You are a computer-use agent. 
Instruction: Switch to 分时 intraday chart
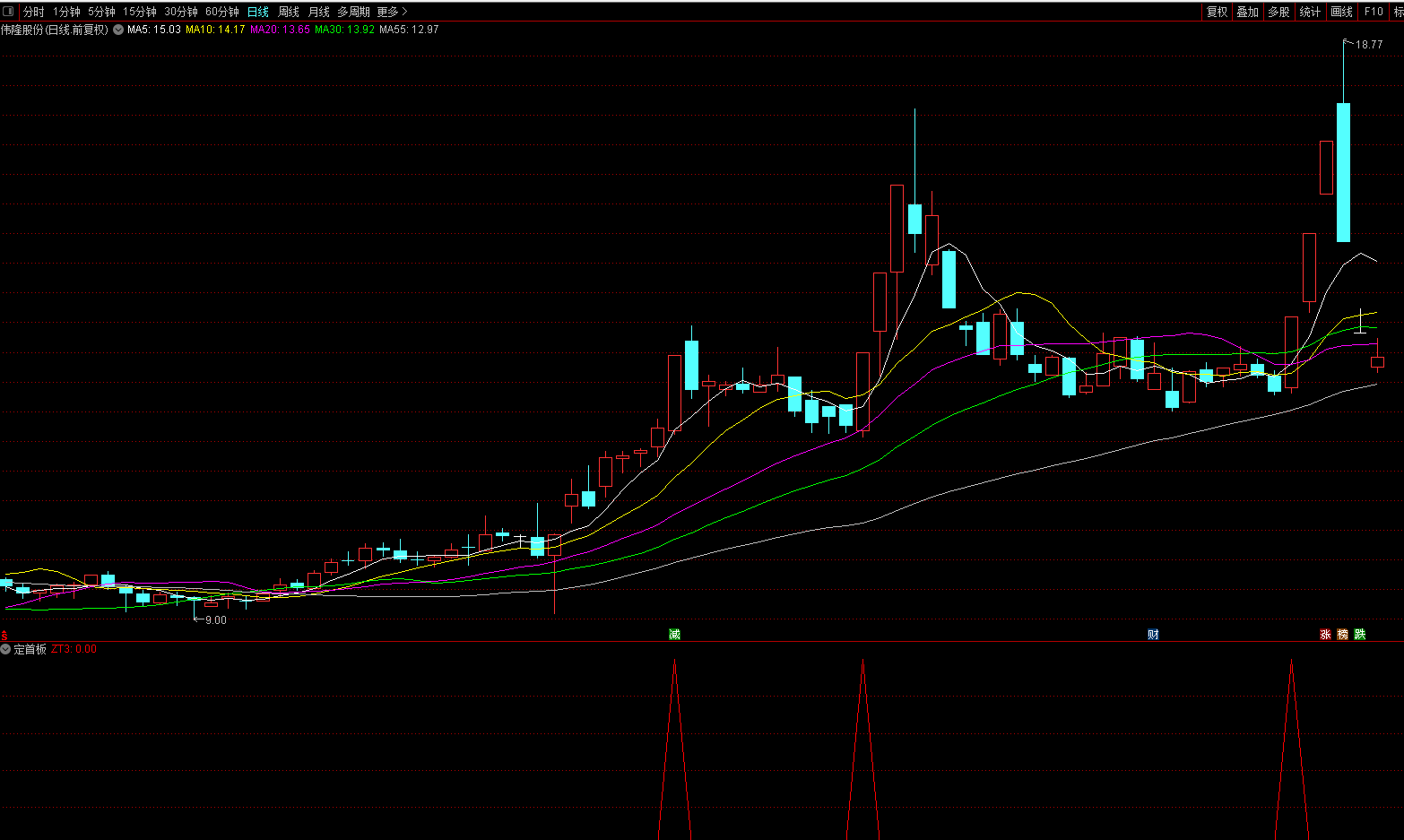coord(34,12)
